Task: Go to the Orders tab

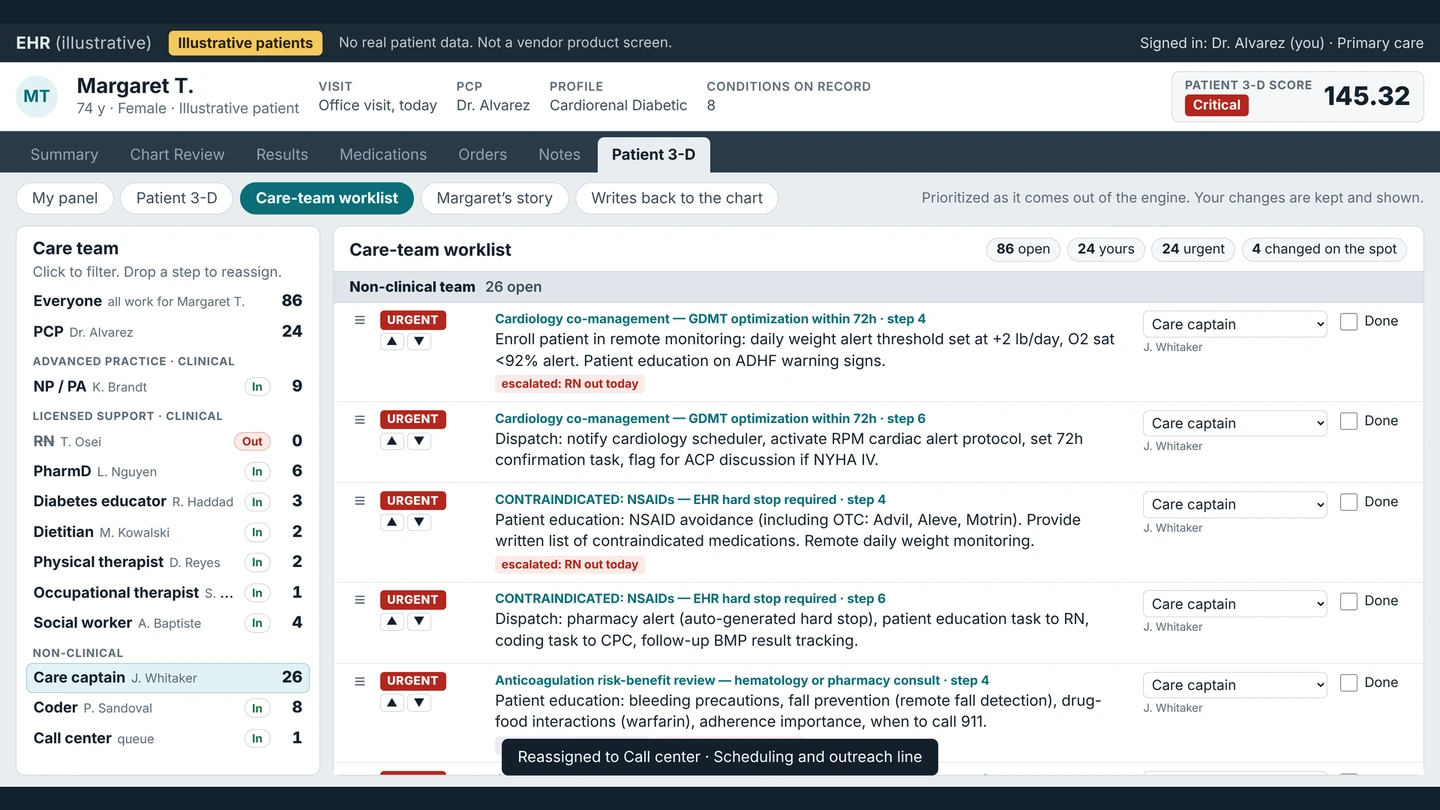Action: [x=483, y=154]
